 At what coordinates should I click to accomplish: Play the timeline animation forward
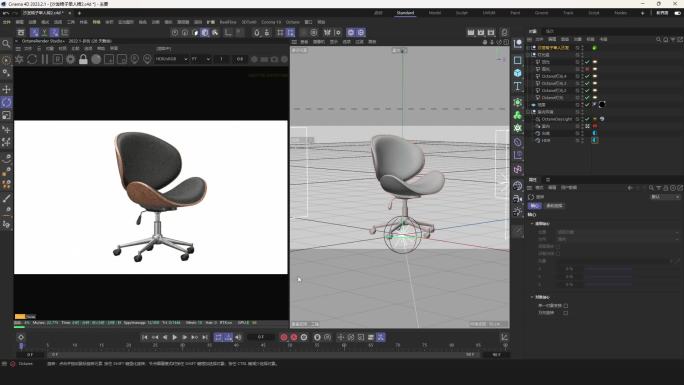coord(175,337)
